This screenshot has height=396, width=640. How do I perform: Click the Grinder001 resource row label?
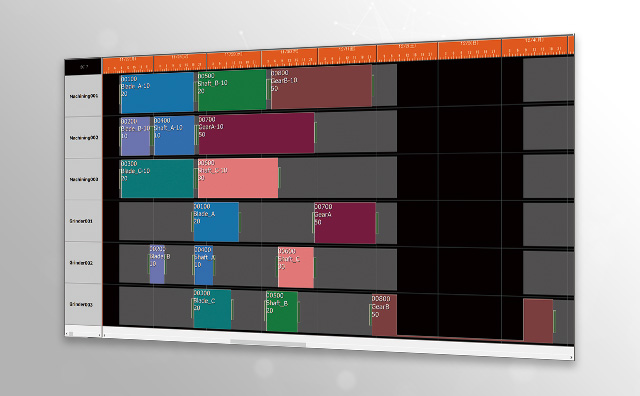(x=83, y=221)
